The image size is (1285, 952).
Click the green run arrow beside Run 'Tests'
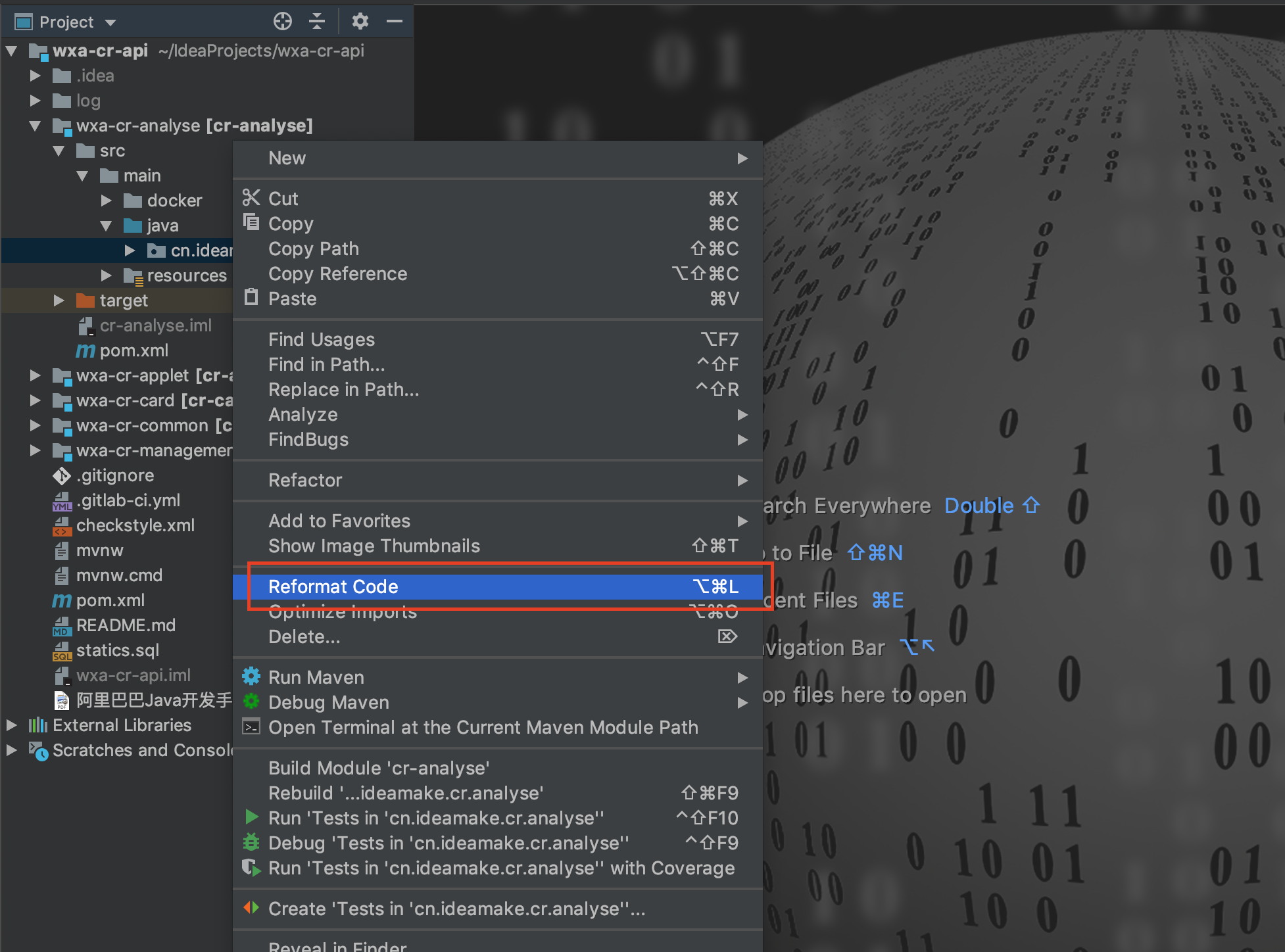click(x=251, y=817)
